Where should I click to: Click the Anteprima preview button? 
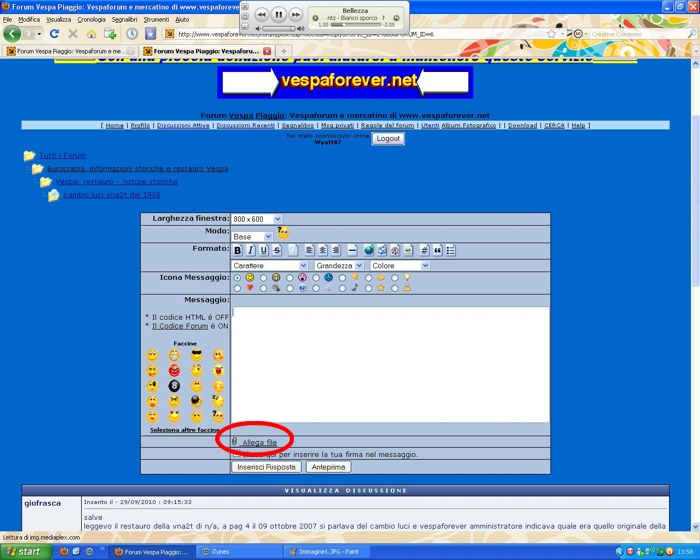328,467
